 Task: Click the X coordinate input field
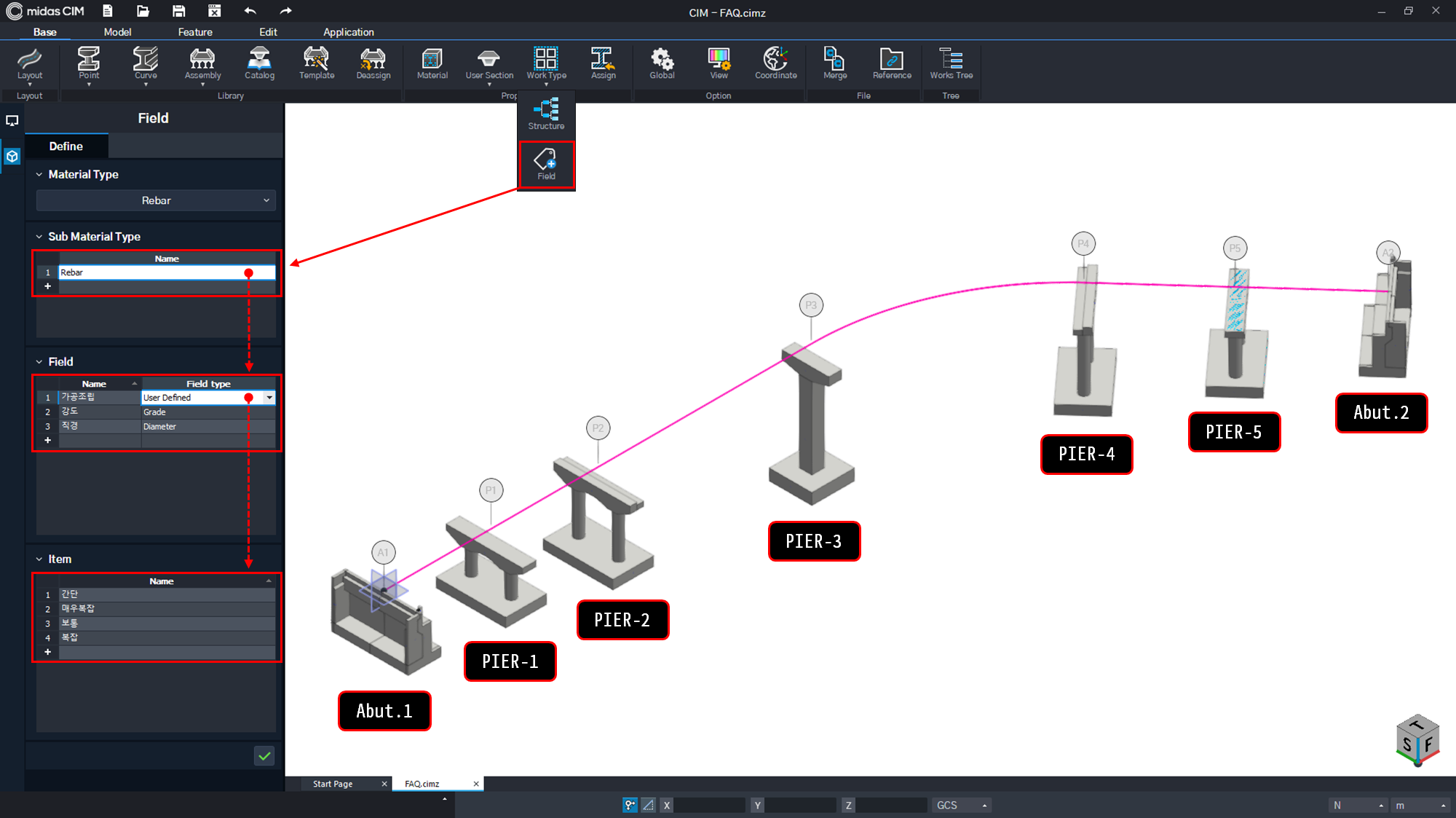click(708, 805)
